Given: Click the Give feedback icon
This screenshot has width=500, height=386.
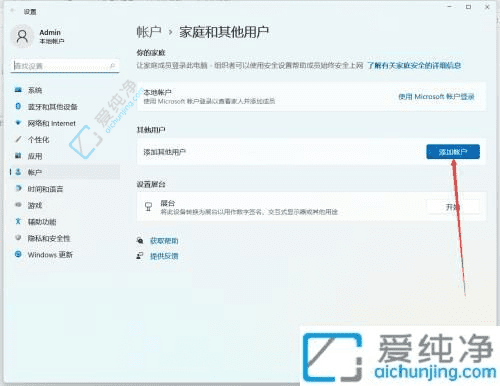Looking at the screenshot, I should pos(140,256).
